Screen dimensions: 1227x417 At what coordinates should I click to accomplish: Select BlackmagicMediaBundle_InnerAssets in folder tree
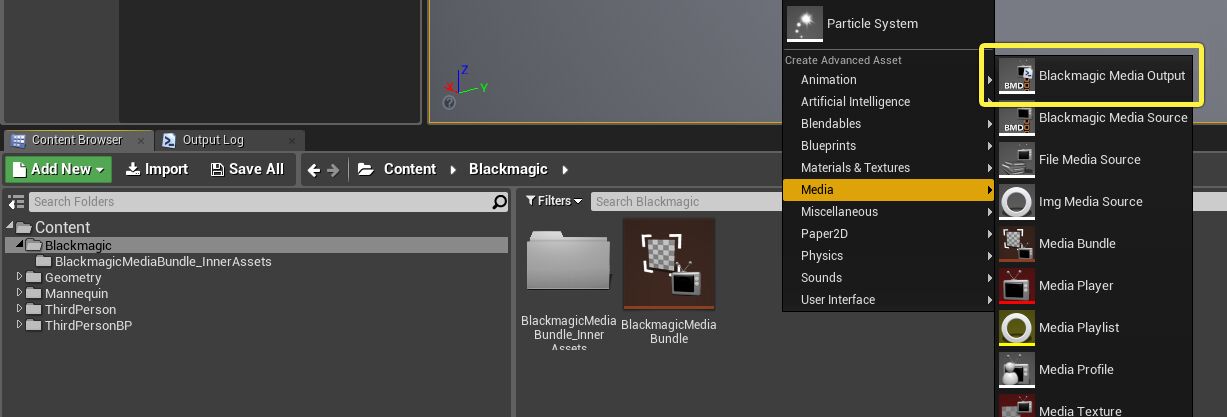pyautogui.click(x=258, y=261)
